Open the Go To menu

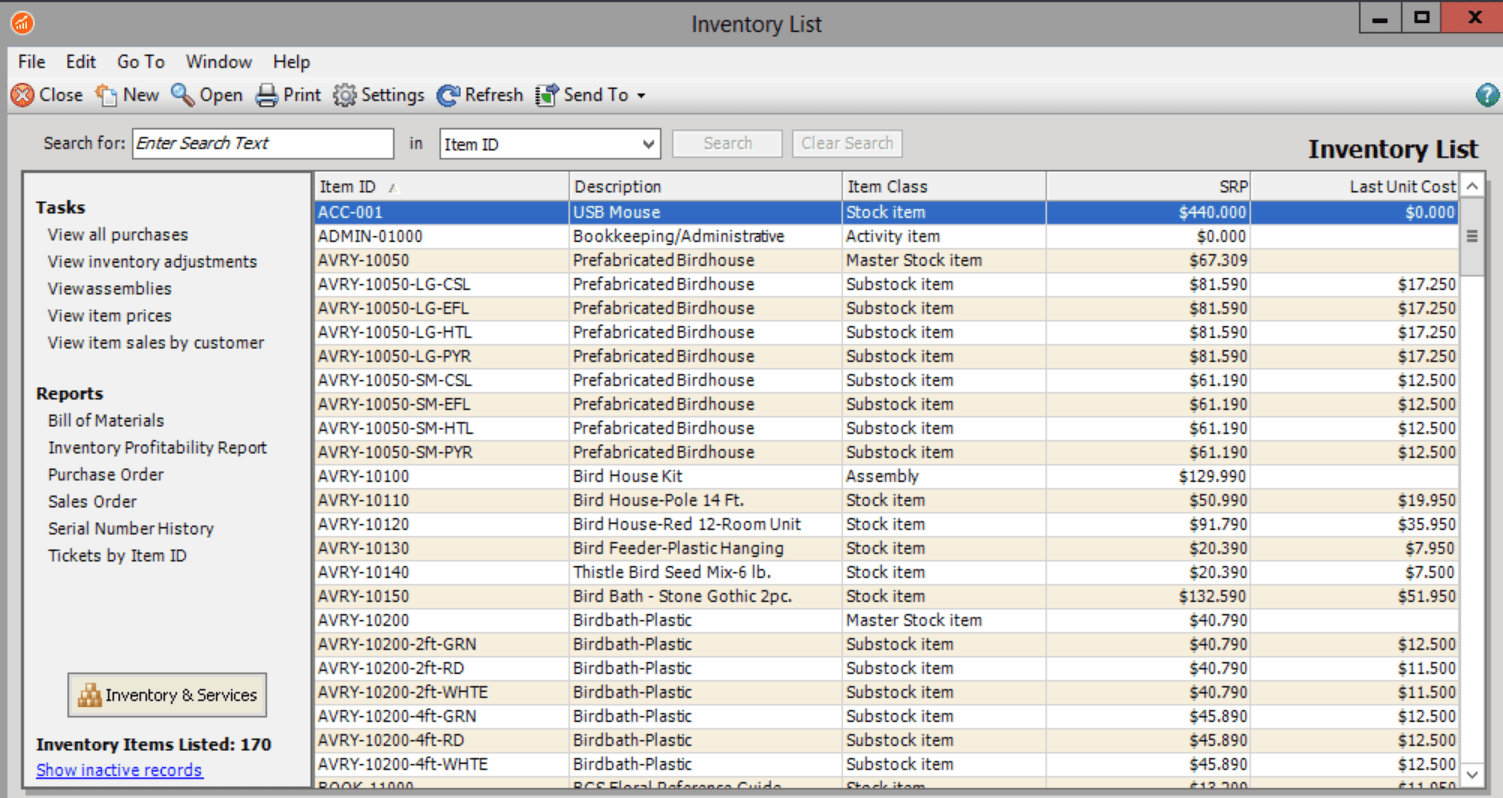pos(141,62)
